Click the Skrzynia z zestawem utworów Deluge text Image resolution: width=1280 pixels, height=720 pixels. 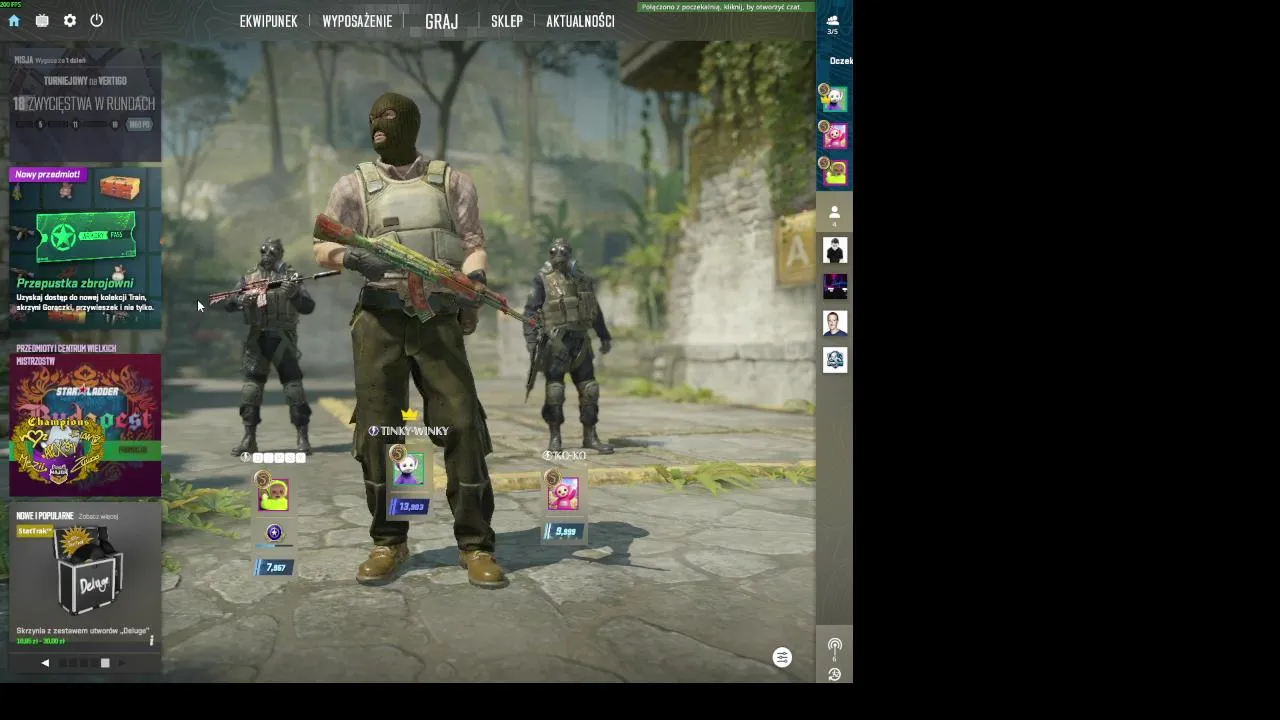[82, 631]
